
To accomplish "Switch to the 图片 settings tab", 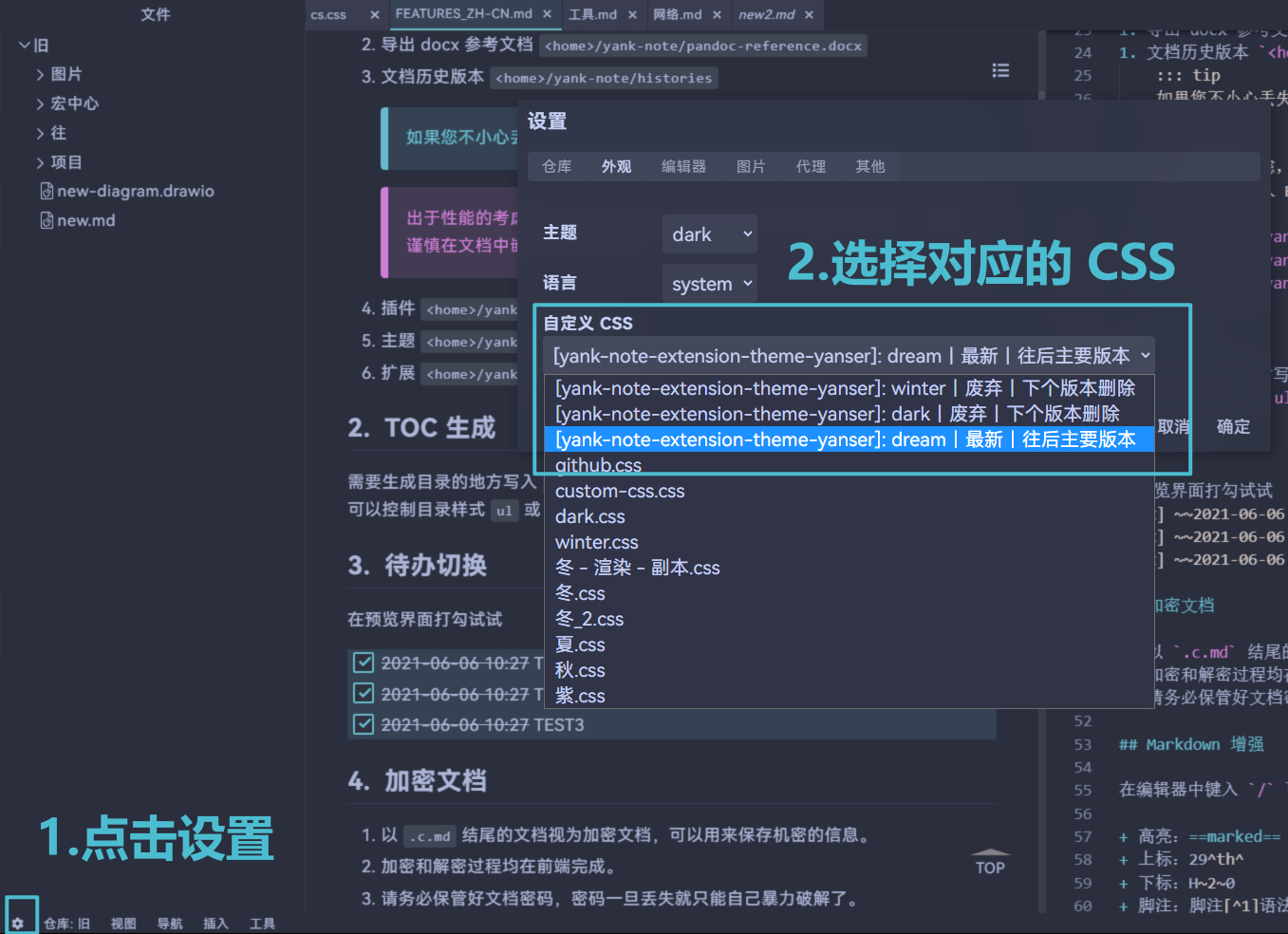I will coord(751,166).
